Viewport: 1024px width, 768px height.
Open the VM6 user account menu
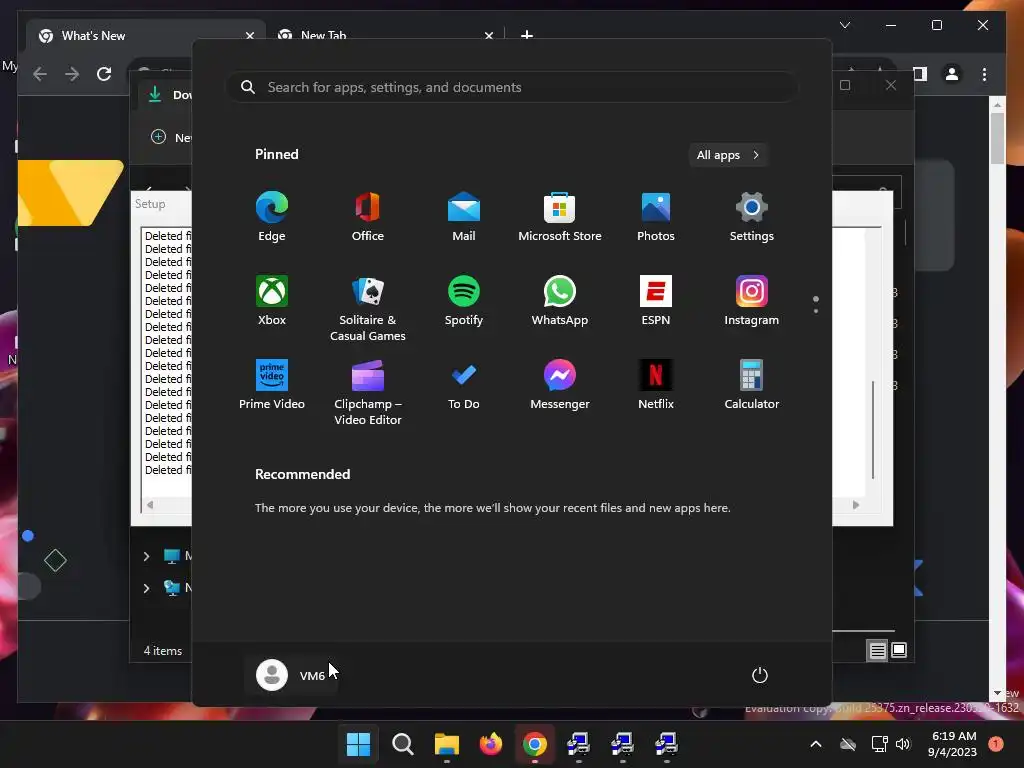click(x=291, y=675)
